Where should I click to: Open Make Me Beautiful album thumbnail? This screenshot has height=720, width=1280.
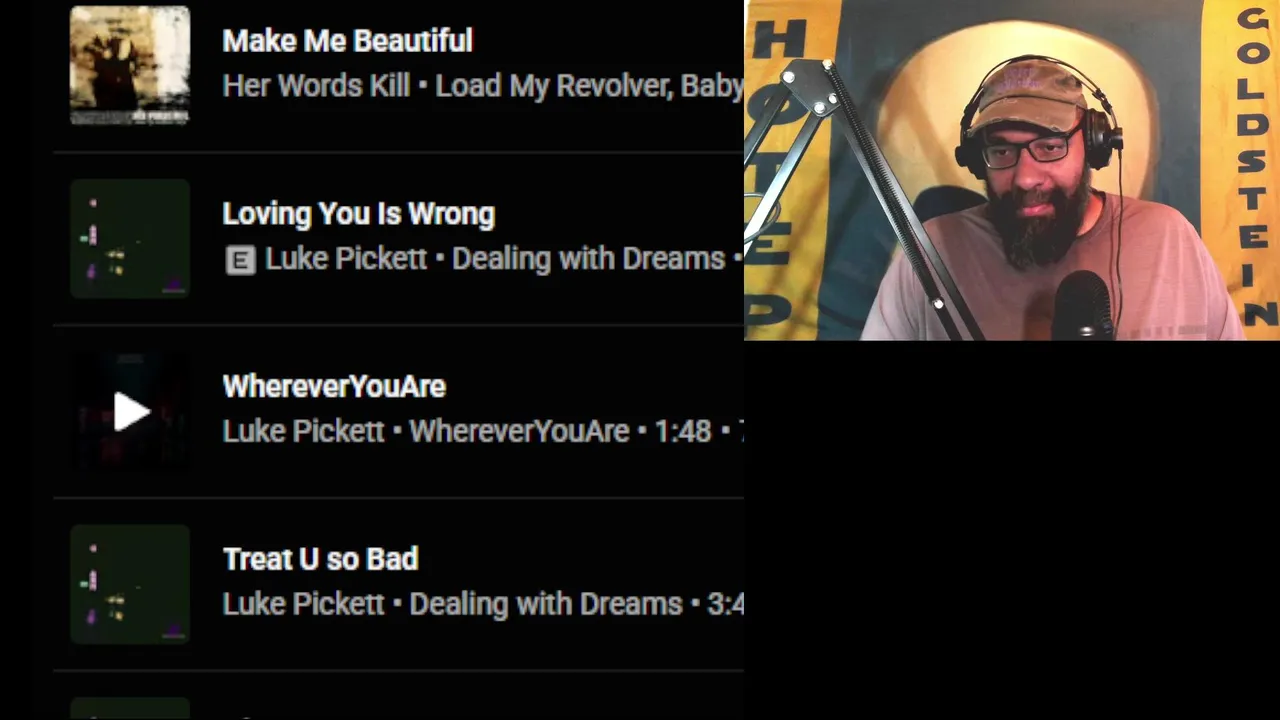[x=130, y=66]
